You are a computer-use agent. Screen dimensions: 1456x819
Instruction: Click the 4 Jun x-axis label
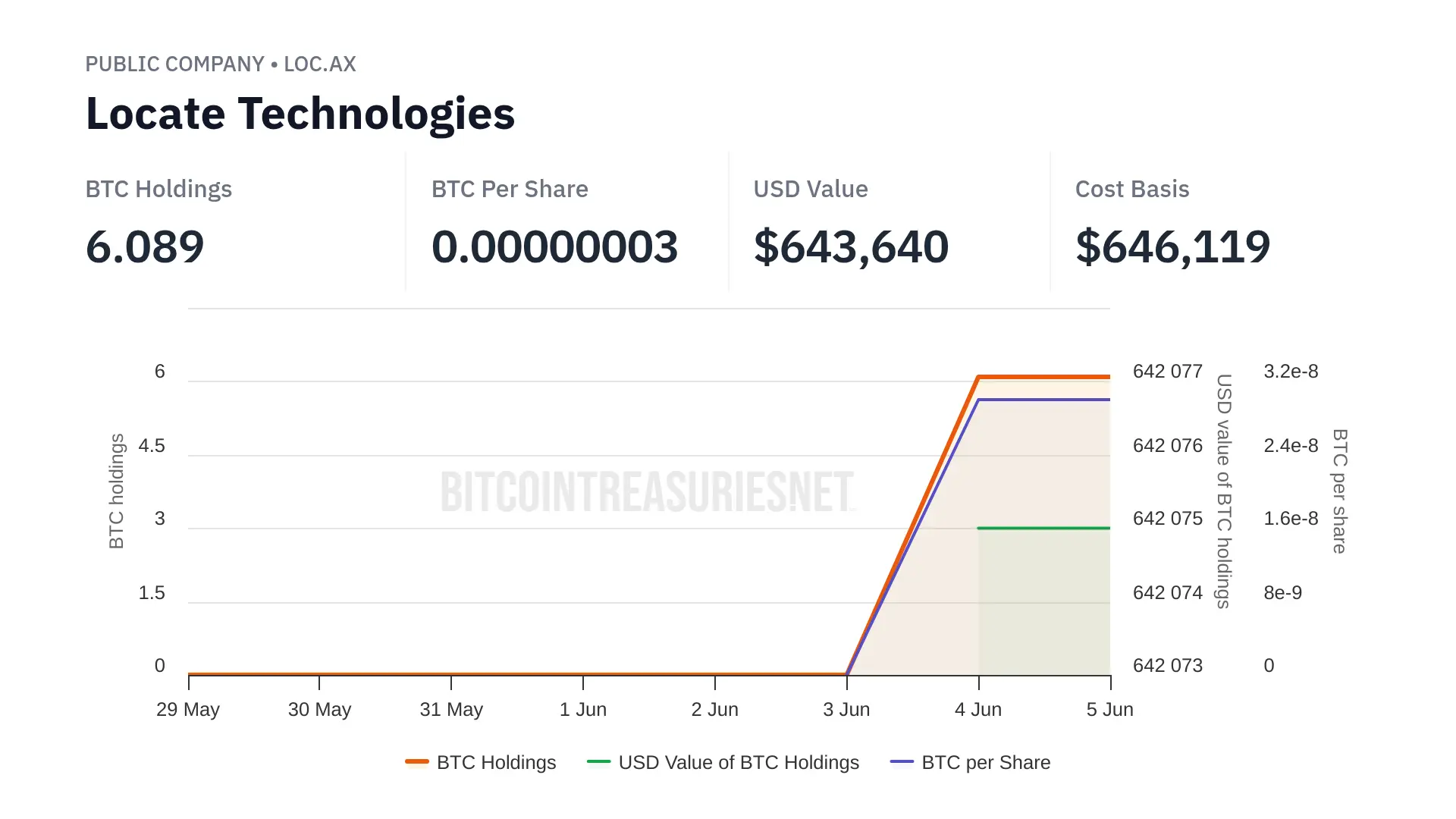coord(978,710)
